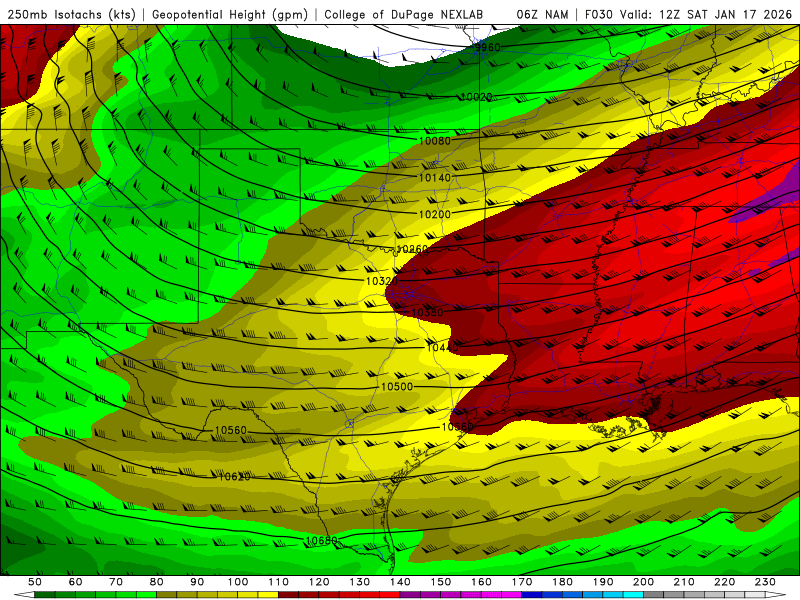Click the 10080 height contour label
This screenshot has height=600, width=800.
click(x=435, y=141)
